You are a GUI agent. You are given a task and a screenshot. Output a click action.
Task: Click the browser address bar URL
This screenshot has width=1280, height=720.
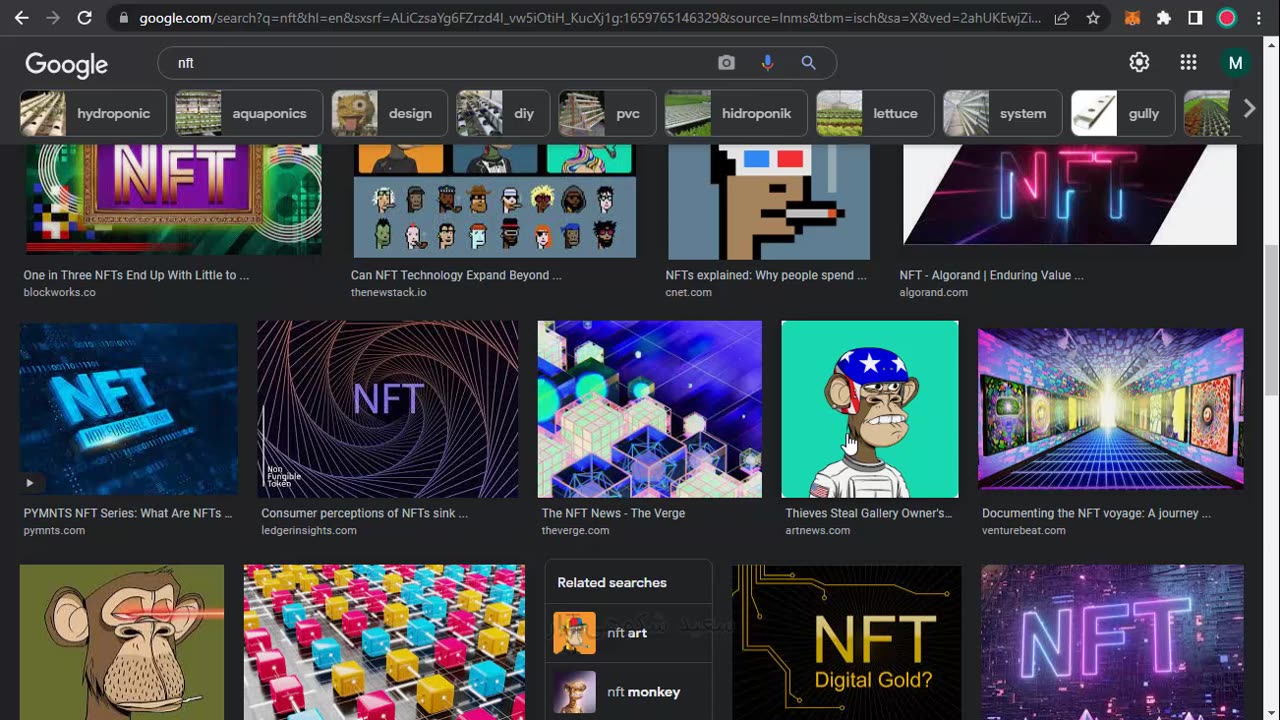click(590, 18)
